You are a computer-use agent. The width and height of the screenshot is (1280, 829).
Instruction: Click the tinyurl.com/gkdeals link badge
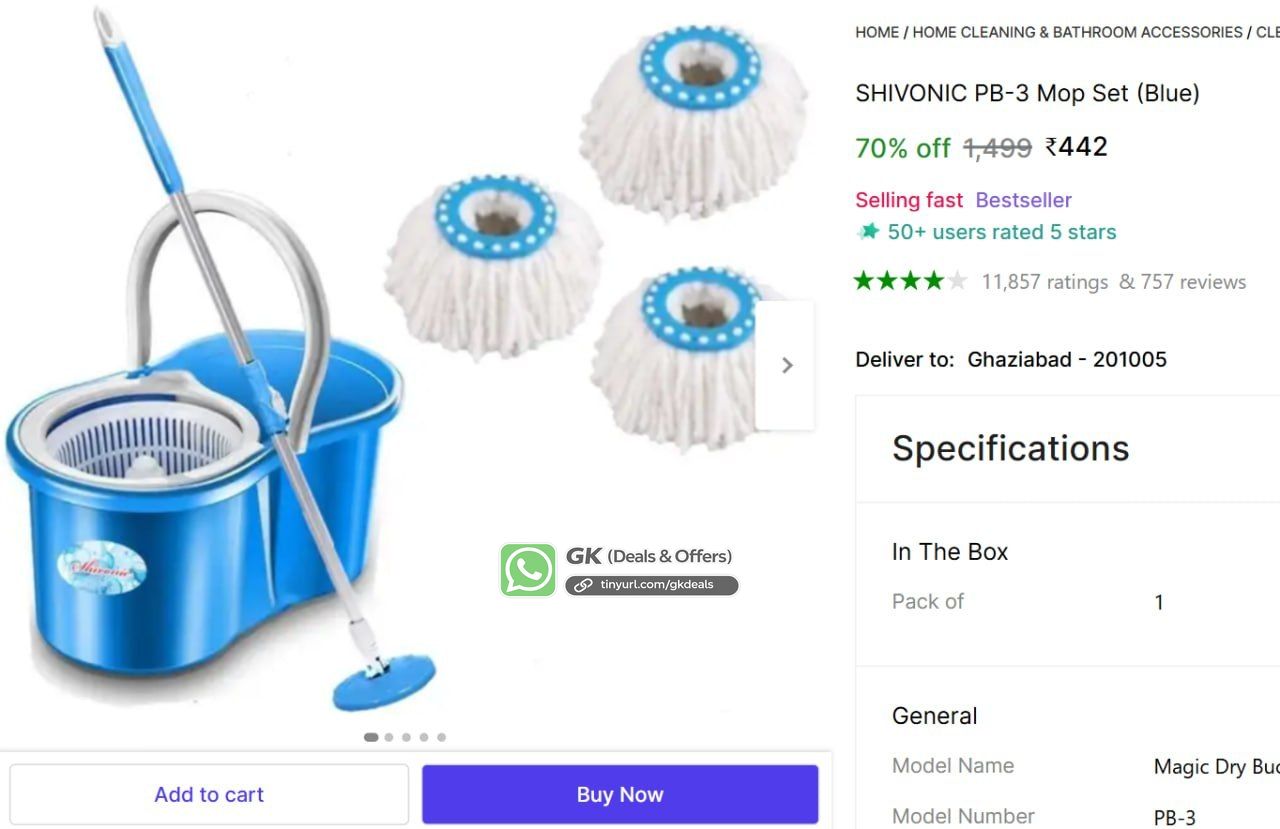point(652,585)
